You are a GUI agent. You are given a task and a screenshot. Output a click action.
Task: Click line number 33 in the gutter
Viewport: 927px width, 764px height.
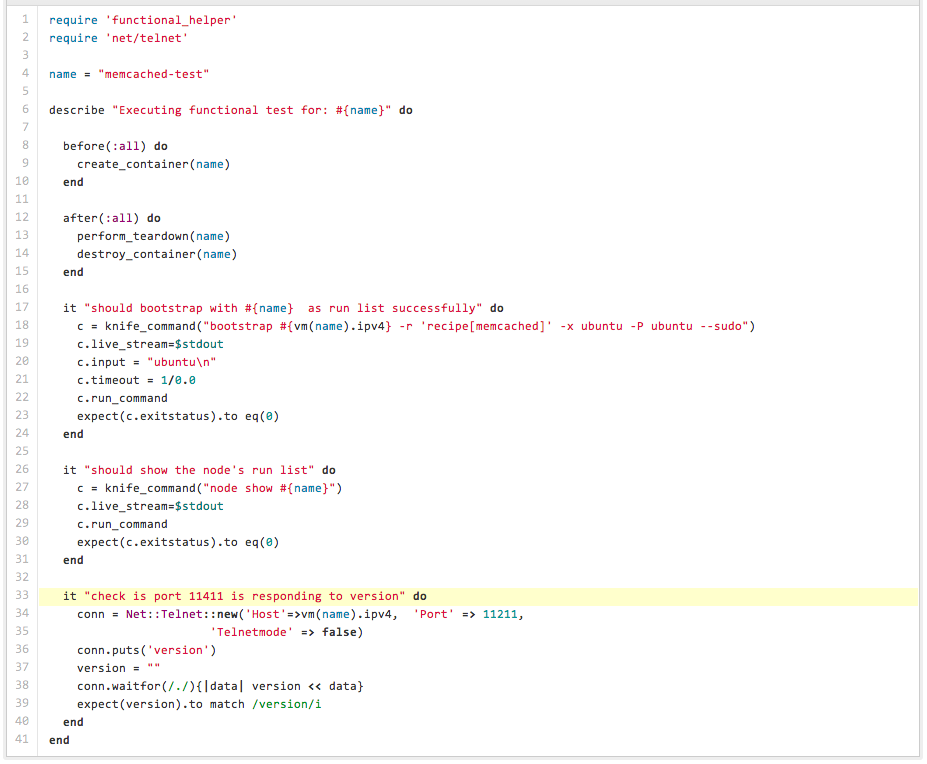pos(22,596)
